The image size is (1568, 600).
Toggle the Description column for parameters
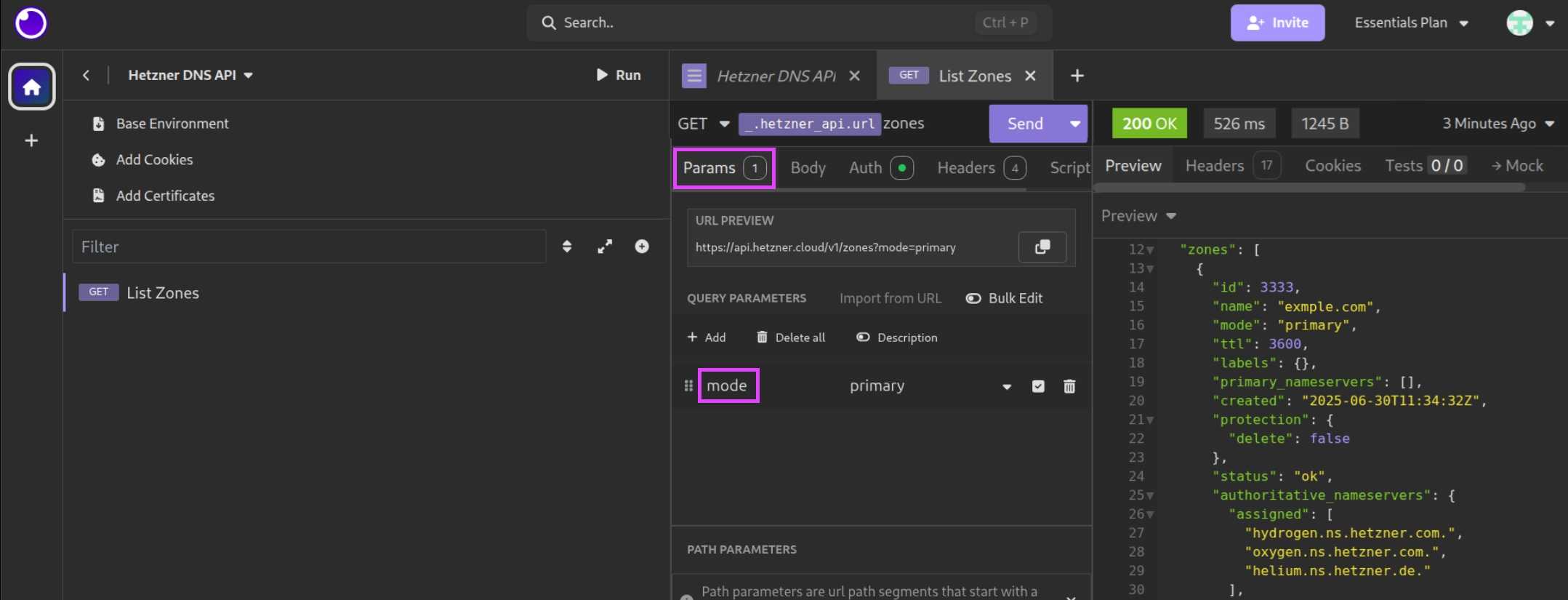tap(896, 337)
